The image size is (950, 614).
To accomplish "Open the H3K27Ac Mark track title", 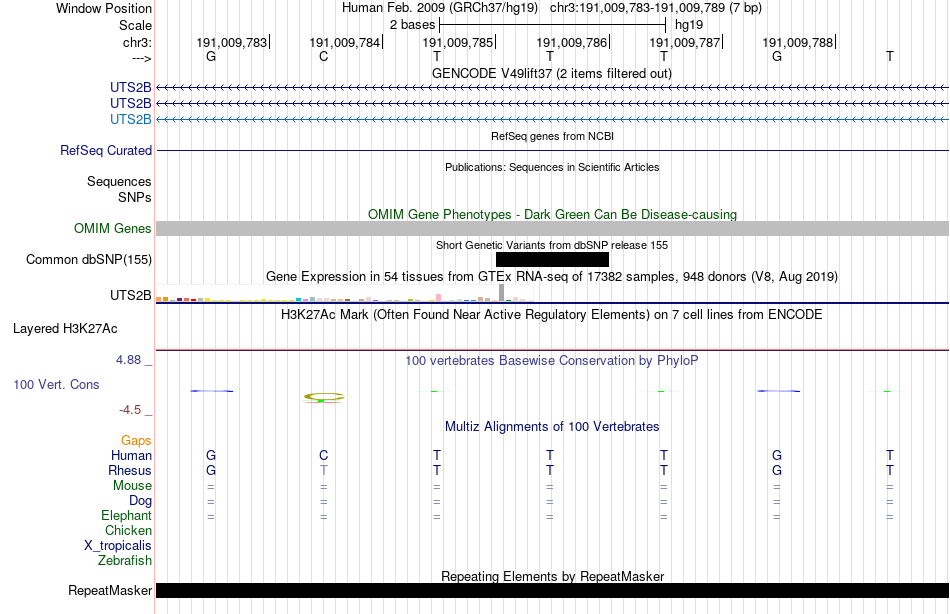I will [552, 315].
